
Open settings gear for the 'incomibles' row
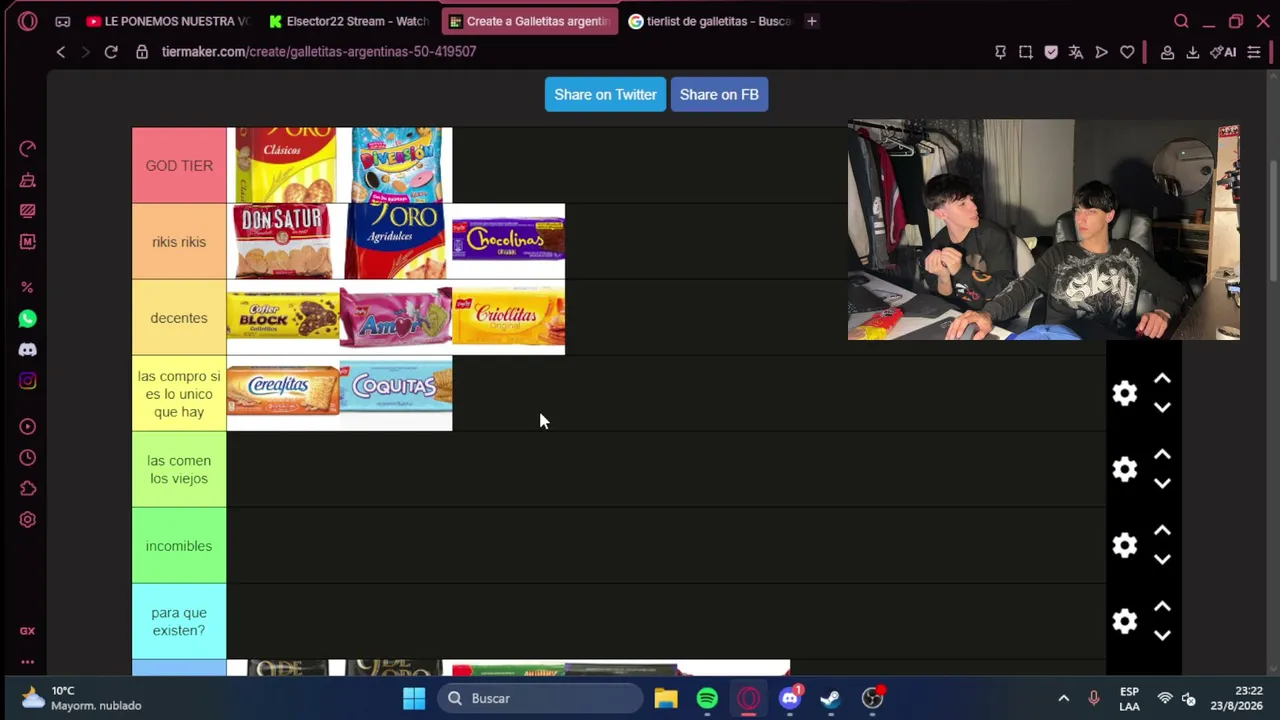1125,545
